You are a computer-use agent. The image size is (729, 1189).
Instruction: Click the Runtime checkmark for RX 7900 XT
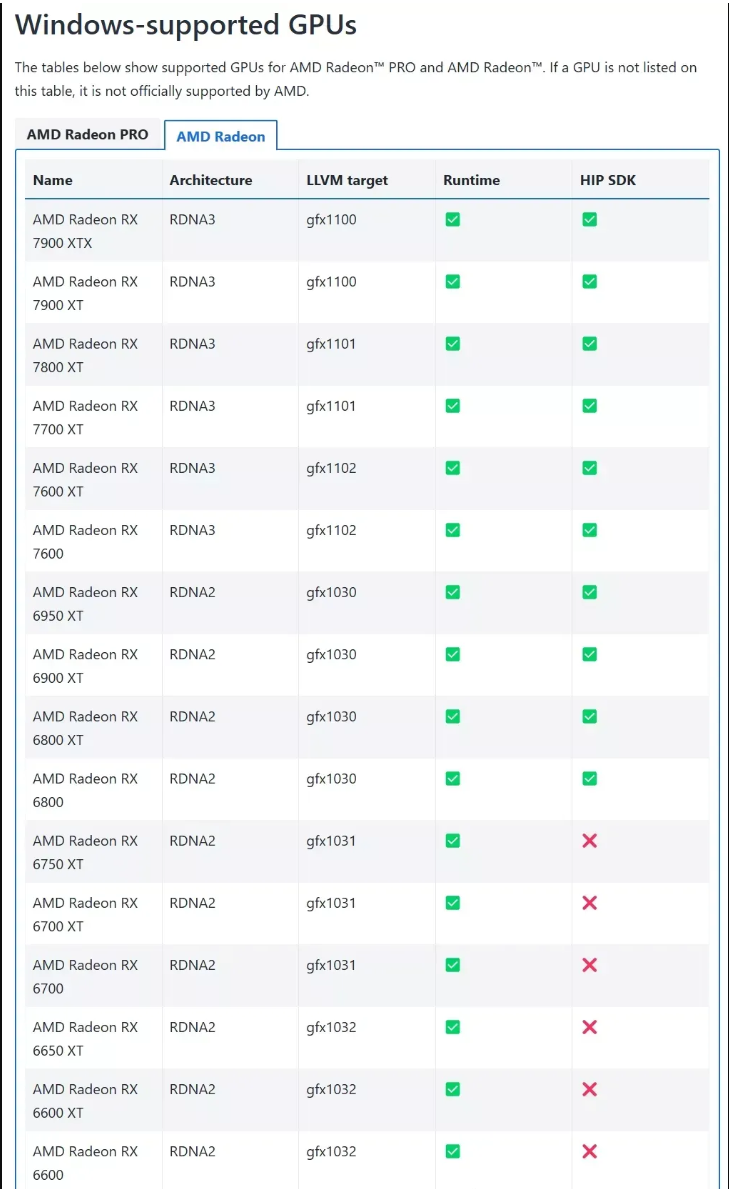pos(453,281)
